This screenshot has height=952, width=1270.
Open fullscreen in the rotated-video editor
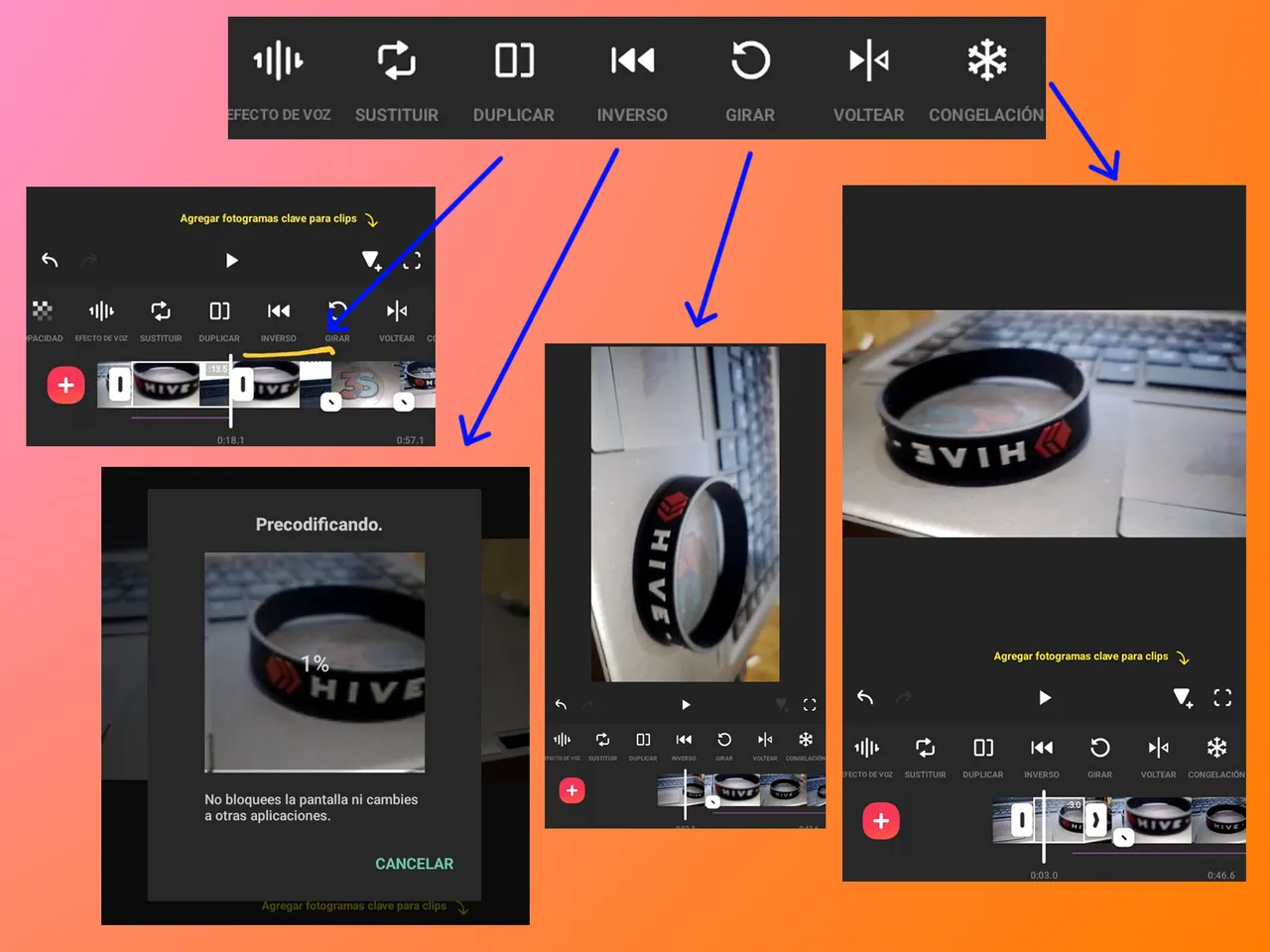[x=810, y=705]
